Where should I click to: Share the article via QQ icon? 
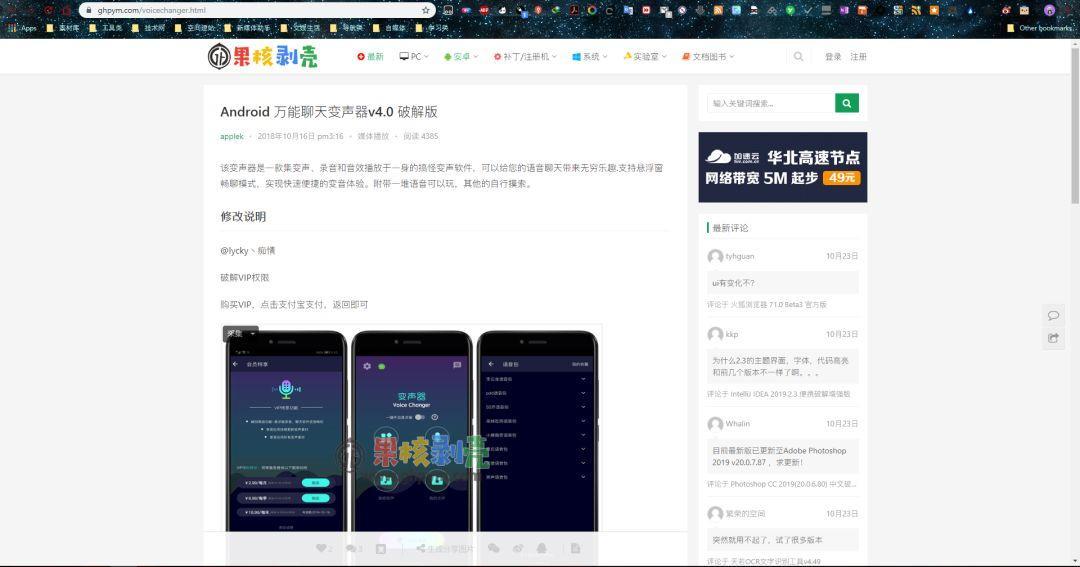[542, 548]
